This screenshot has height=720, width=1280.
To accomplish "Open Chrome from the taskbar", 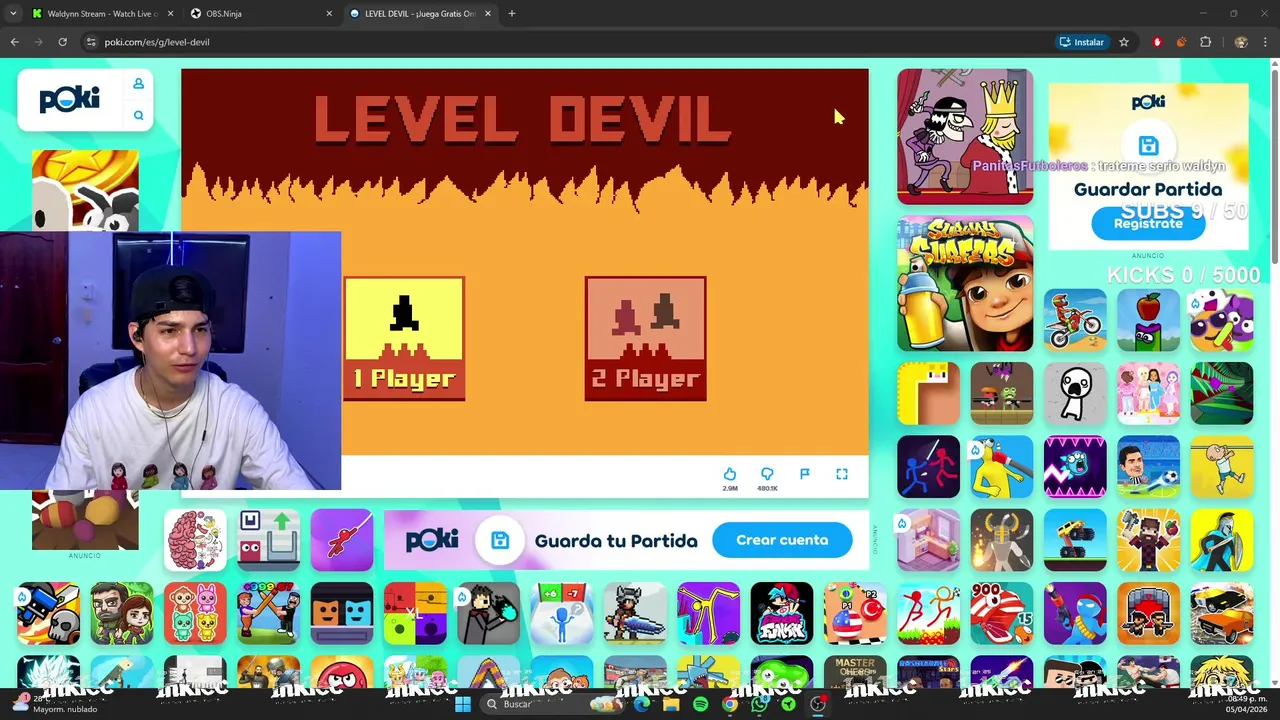I will [730, 704].
